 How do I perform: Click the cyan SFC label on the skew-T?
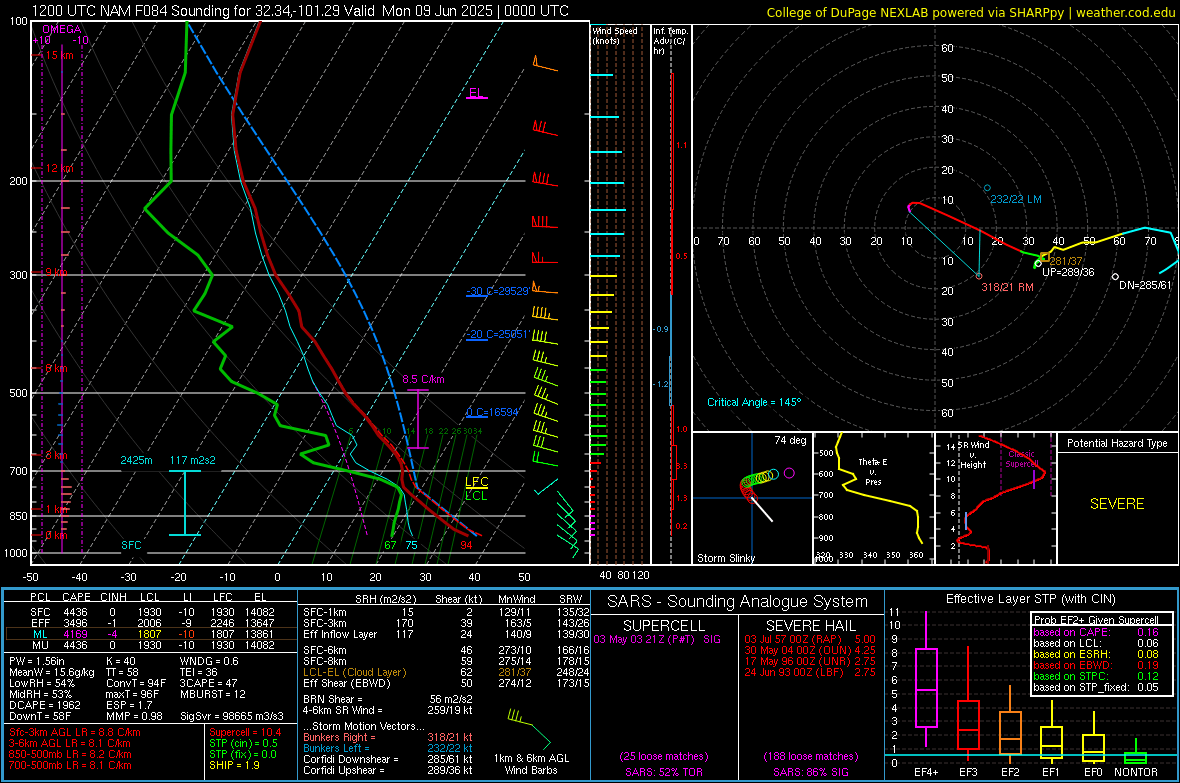tap(131, 545)
